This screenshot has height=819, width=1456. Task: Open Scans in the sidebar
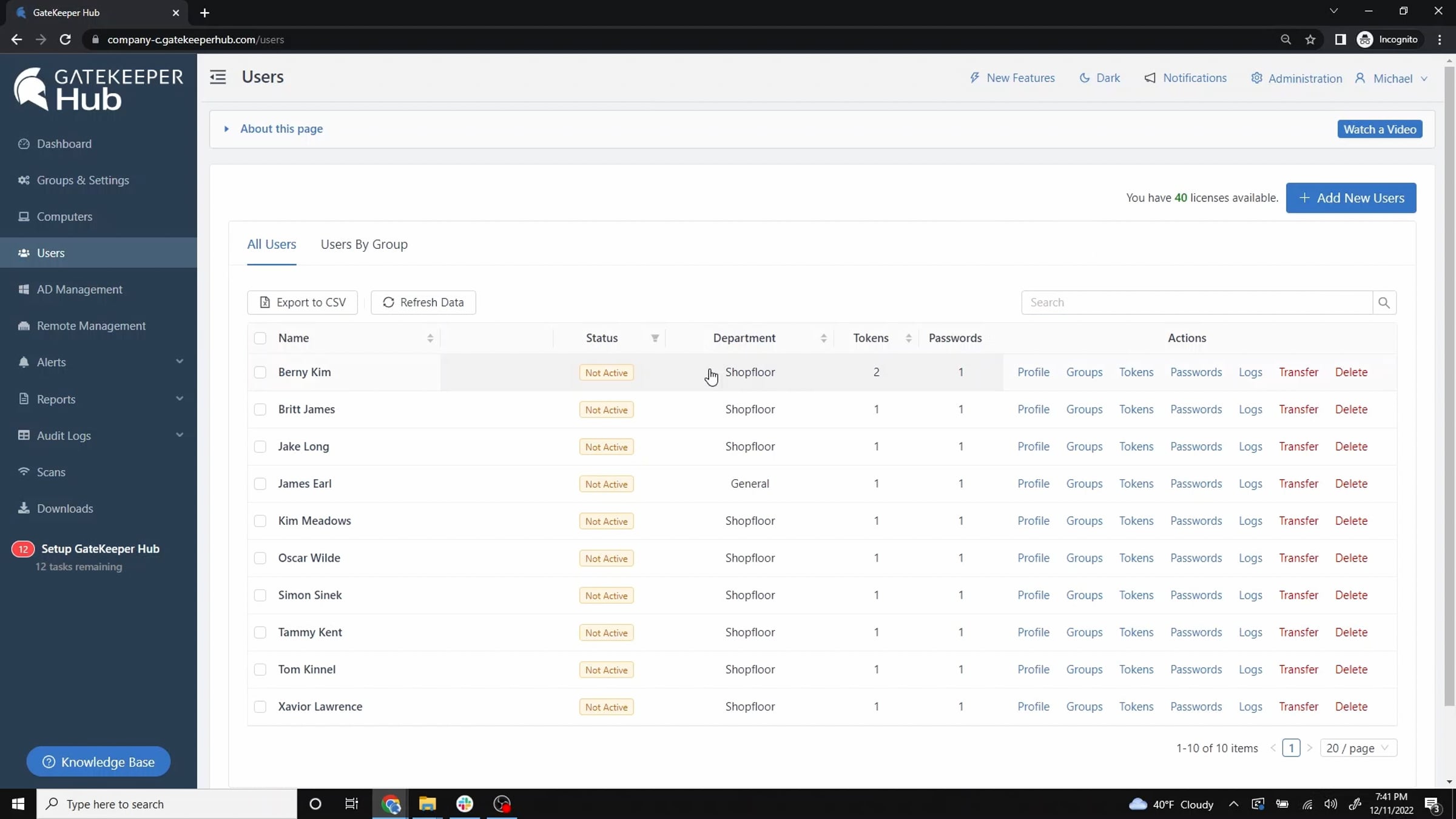click(x=98, y=472)
